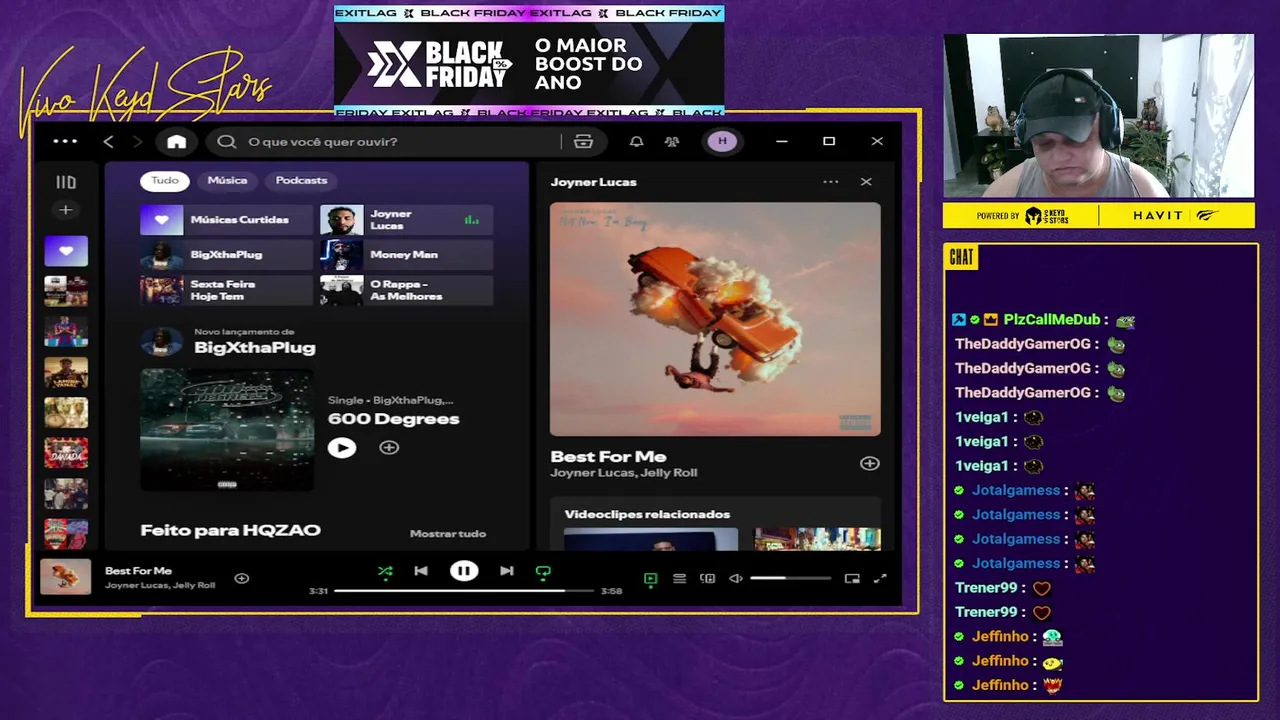Click the Home button
This screenshot has width=1280, height=720.
tap(176, 142)
